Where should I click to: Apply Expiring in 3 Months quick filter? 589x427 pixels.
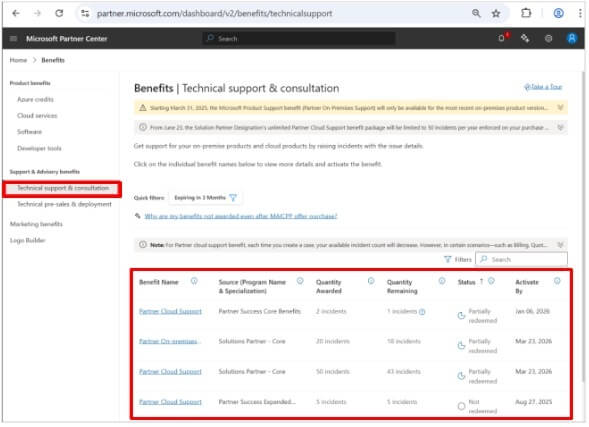point(205,198)
